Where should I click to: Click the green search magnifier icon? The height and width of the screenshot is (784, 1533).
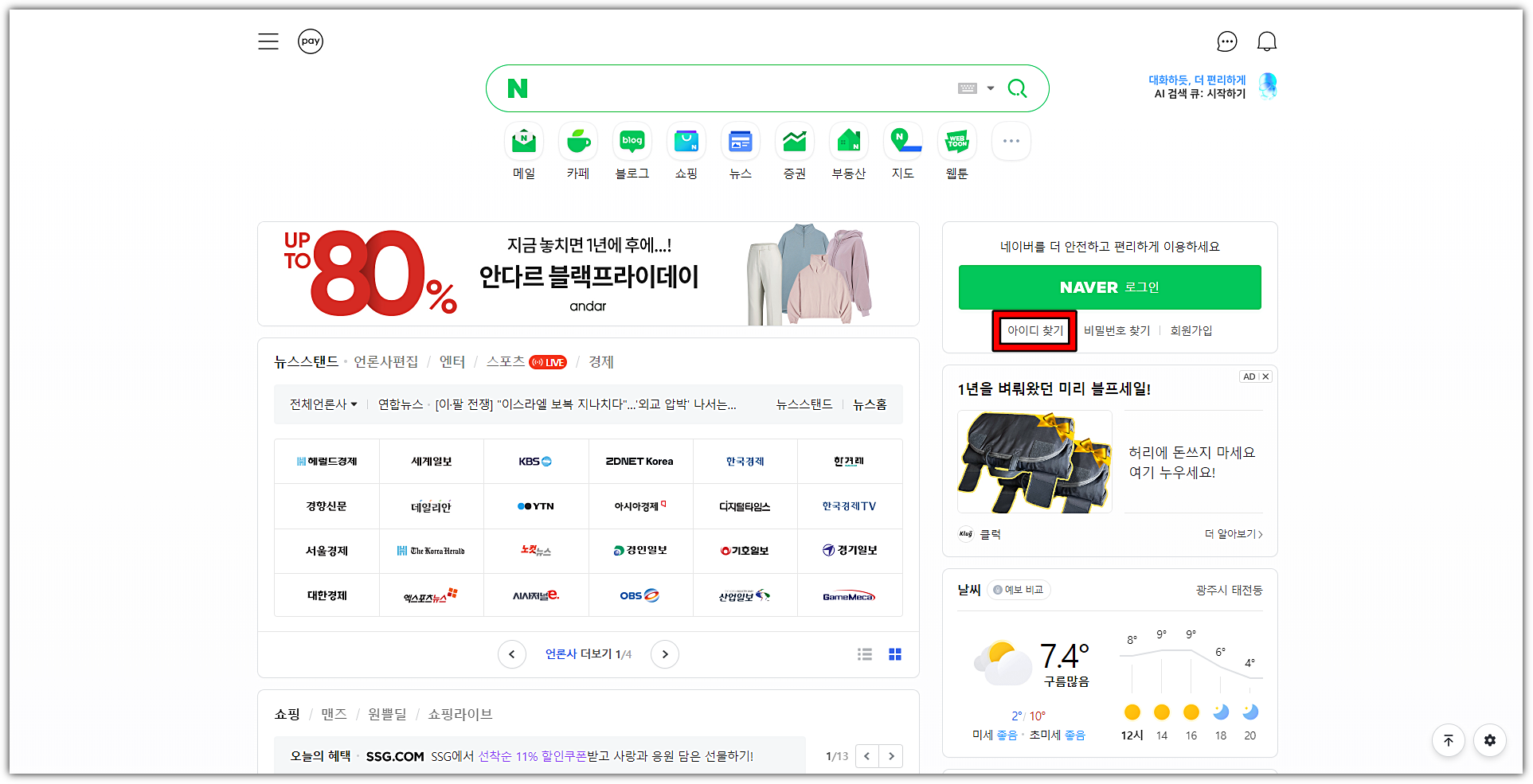pos(1017,88)
